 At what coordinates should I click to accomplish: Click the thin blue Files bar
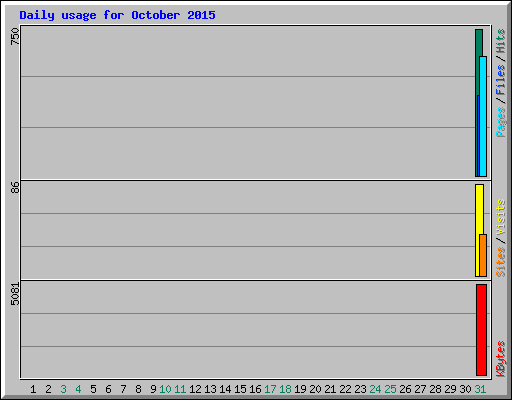click(x=478, y=136)
